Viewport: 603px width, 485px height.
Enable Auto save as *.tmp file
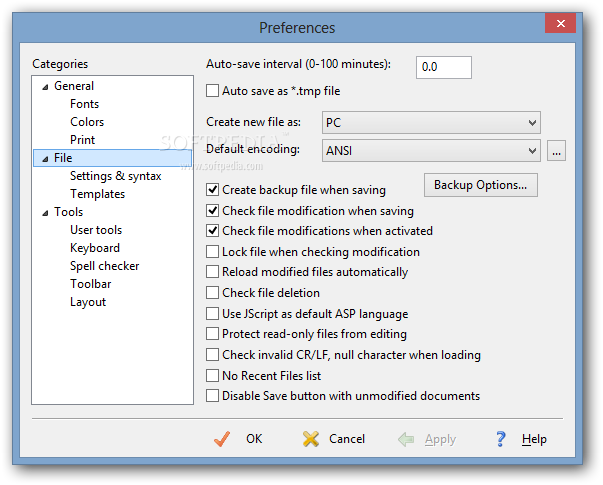(x=212, y=91)
